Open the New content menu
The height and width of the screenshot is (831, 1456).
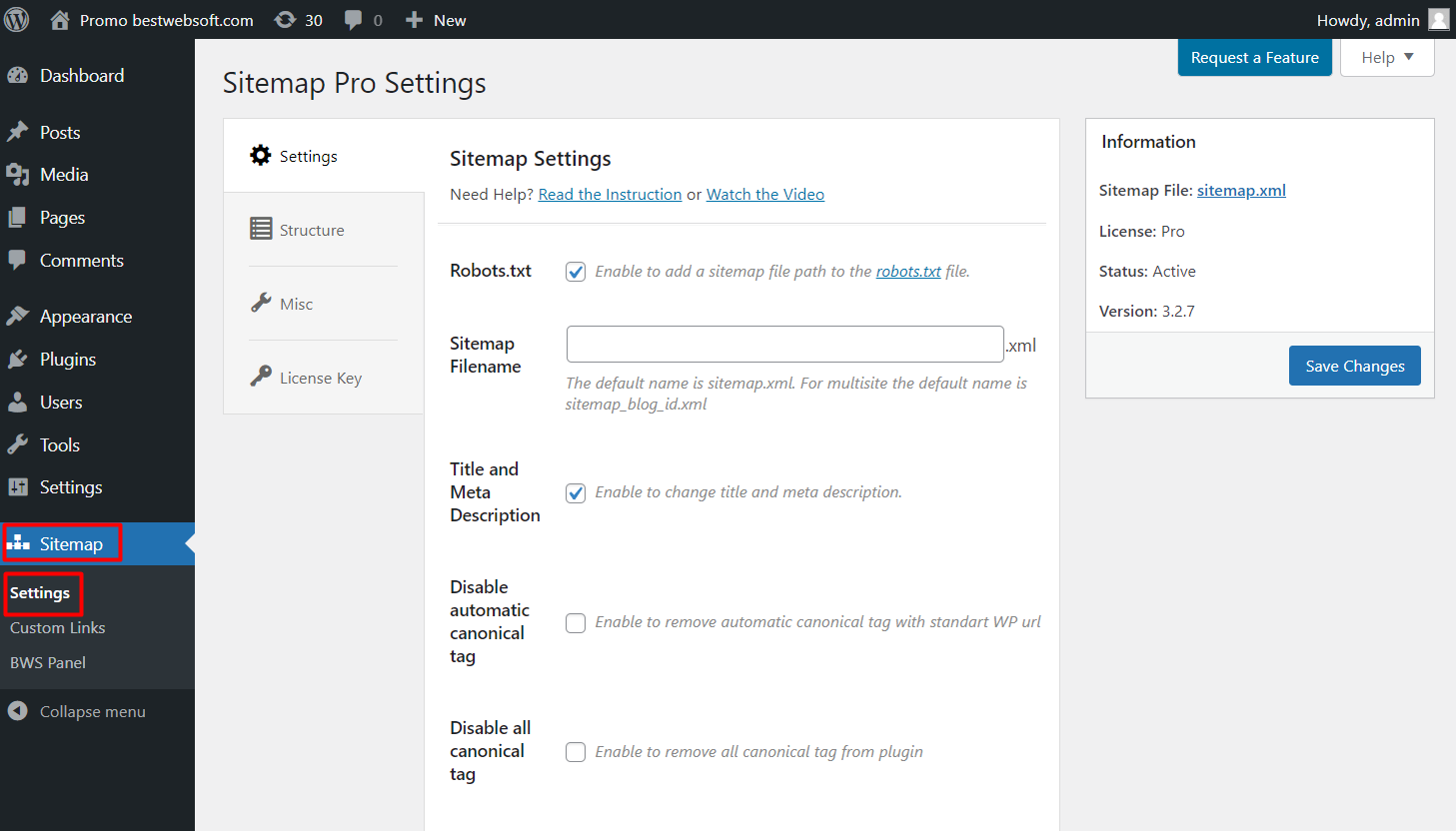tap(436, 20)
